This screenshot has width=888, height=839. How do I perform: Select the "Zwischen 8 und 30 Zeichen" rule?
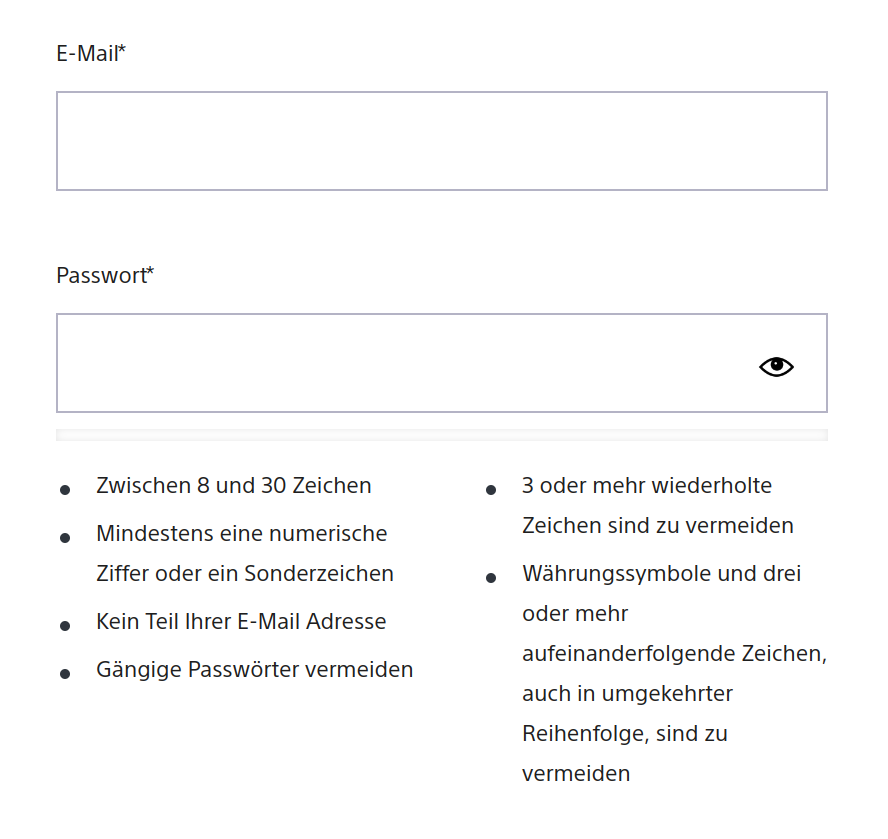pos(234,486)
